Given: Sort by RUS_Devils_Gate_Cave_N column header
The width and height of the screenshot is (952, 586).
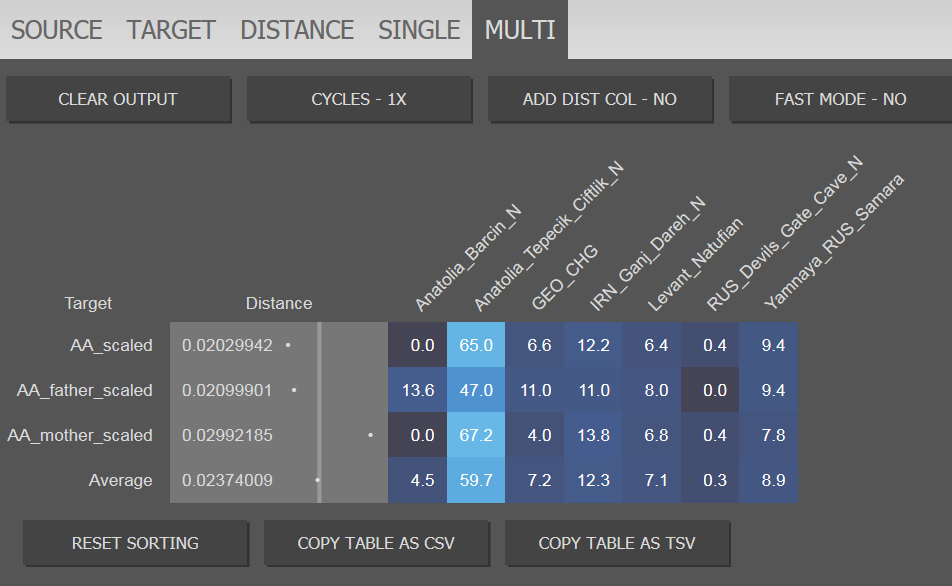Looking at the screenshot, I should coord(784,233).
